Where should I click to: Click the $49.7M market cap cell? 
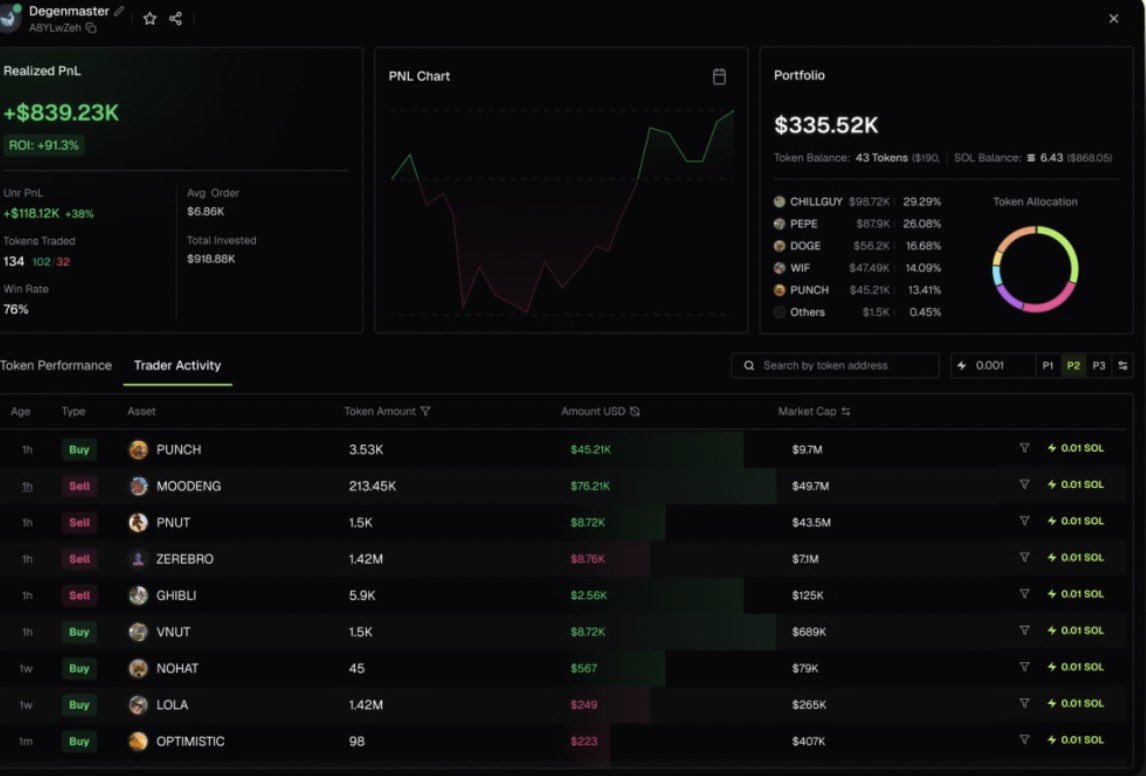coord(811,486)
